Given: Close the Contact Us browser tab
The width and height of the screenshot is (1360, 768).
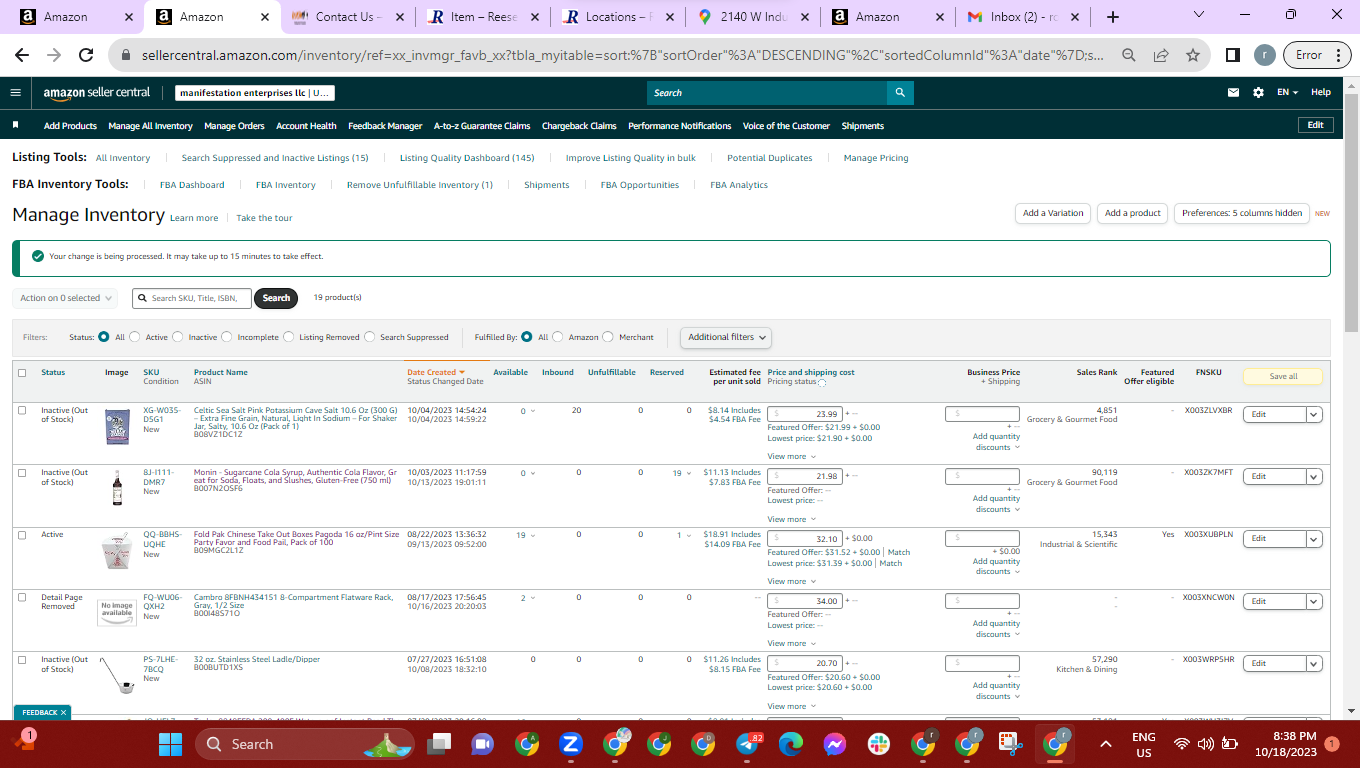Looking at the screenshot, I should [400, 17].
